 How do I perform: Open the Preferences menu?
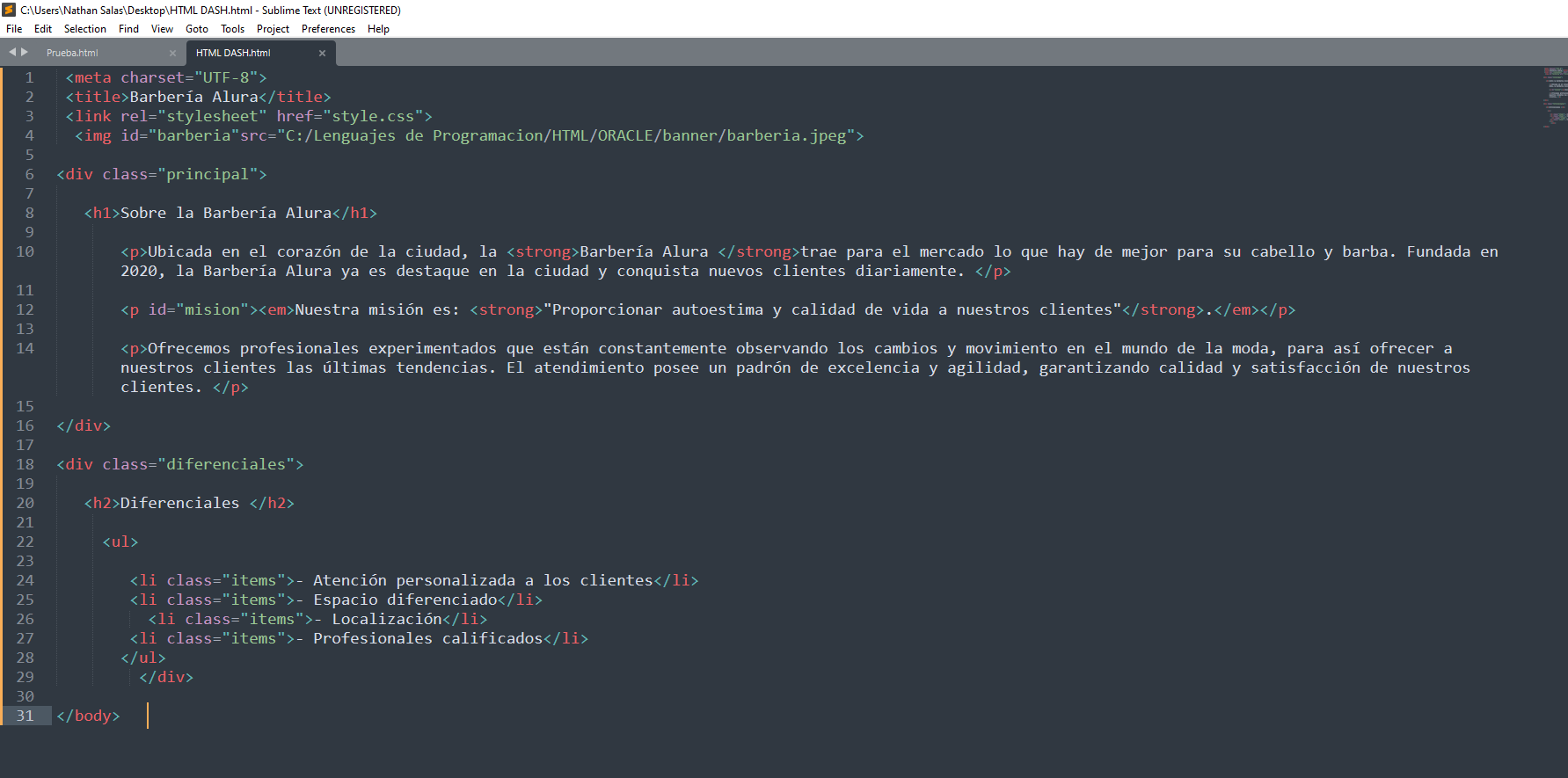(329, 29)
